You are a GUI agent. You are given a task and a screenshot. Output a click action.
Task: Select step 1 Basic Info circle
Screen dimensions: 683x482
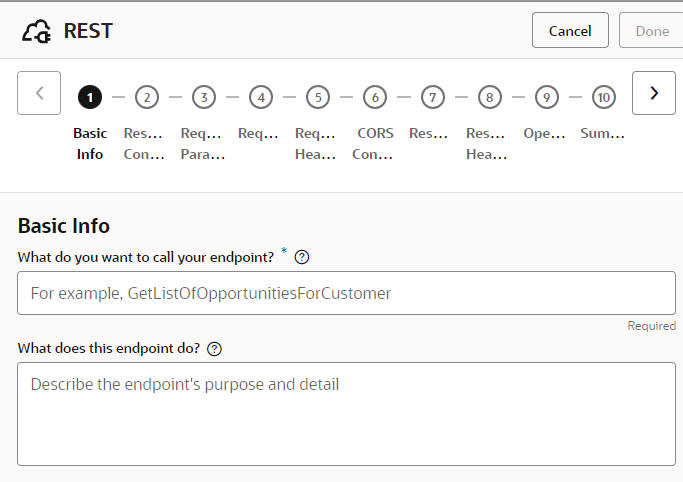tap(90, 97)
